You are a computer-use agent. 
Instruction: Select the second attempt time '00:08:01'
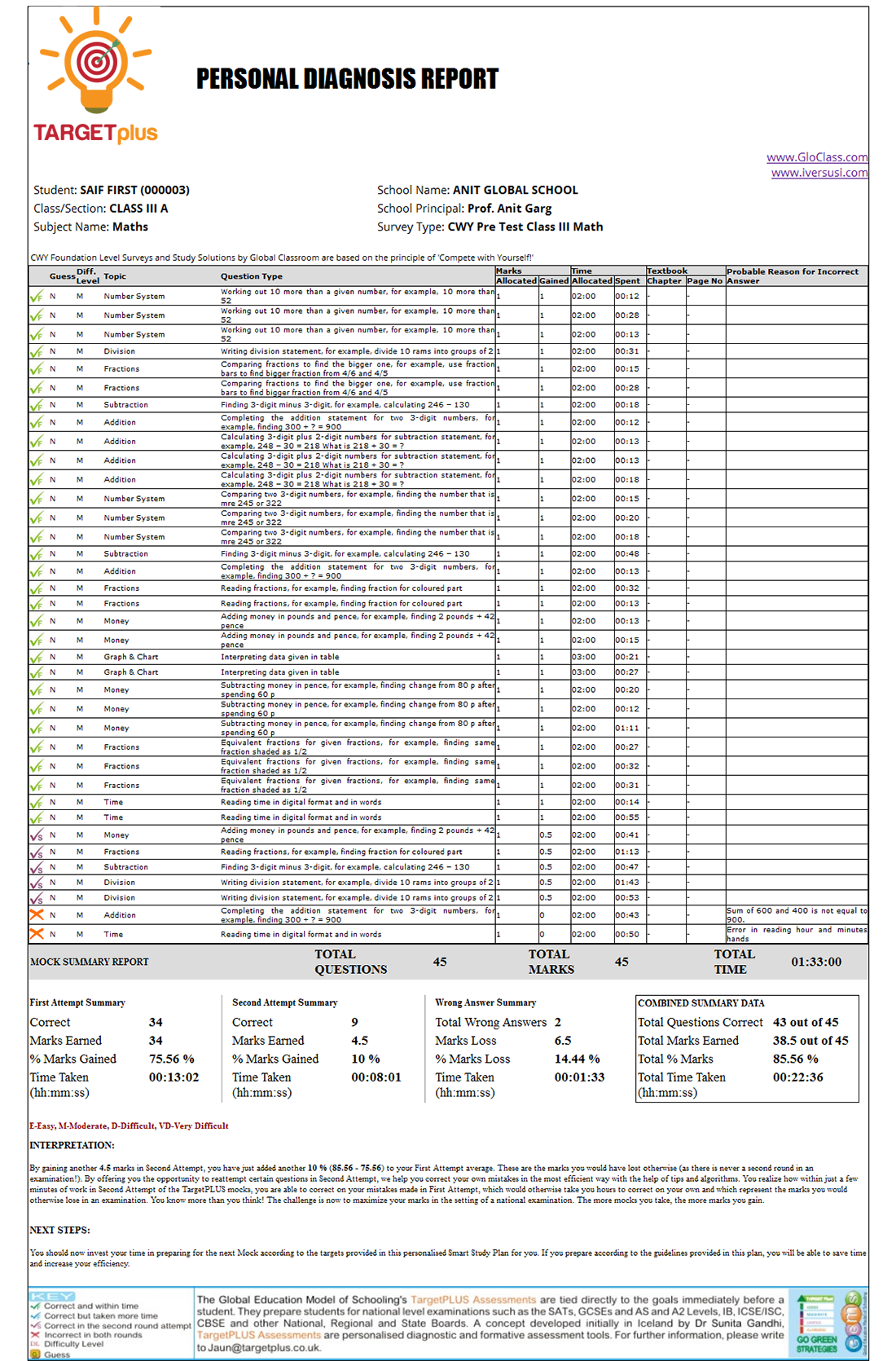tap(376, 1077)
